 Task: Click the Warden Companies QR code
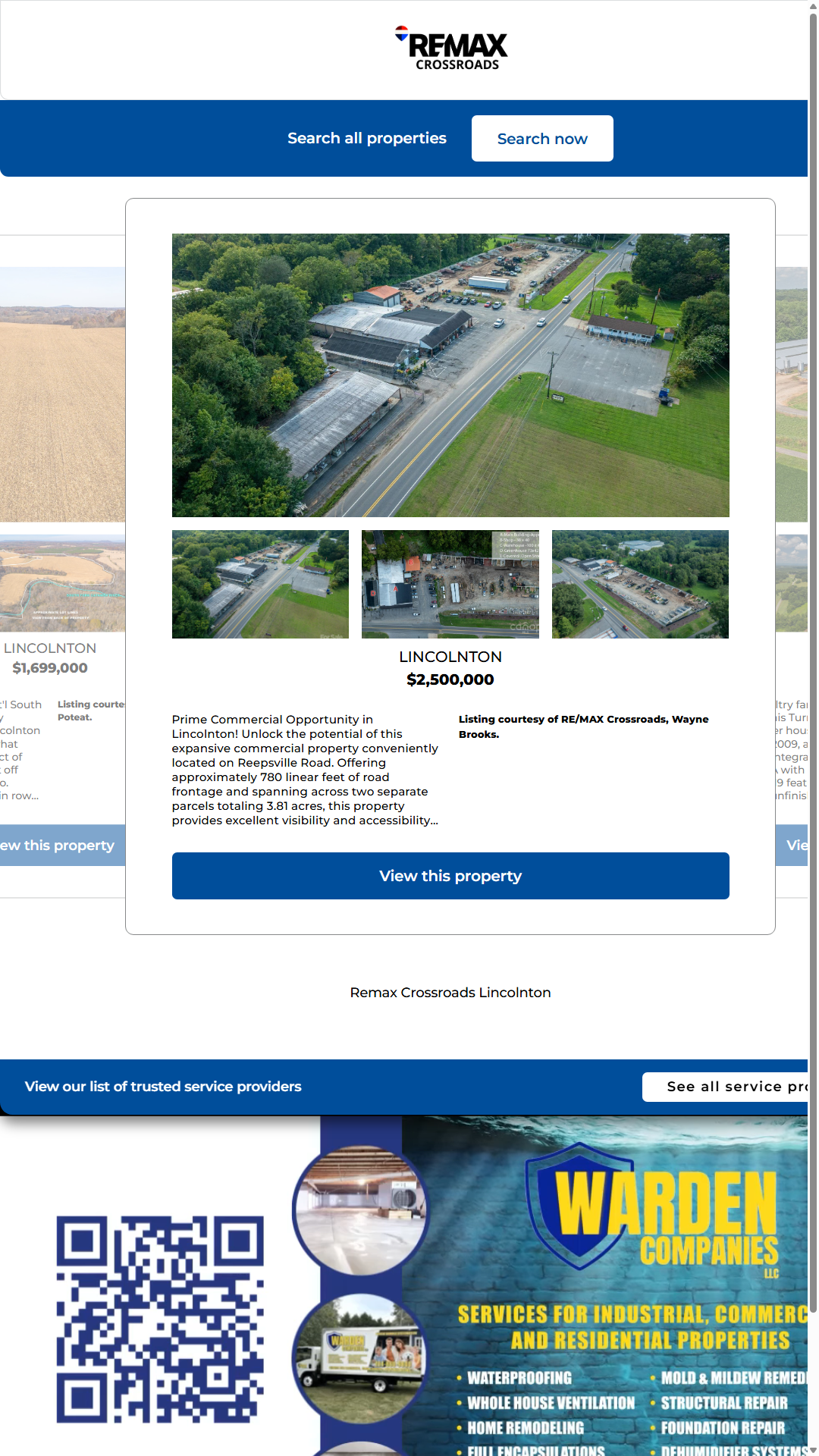pos(160,1319)
